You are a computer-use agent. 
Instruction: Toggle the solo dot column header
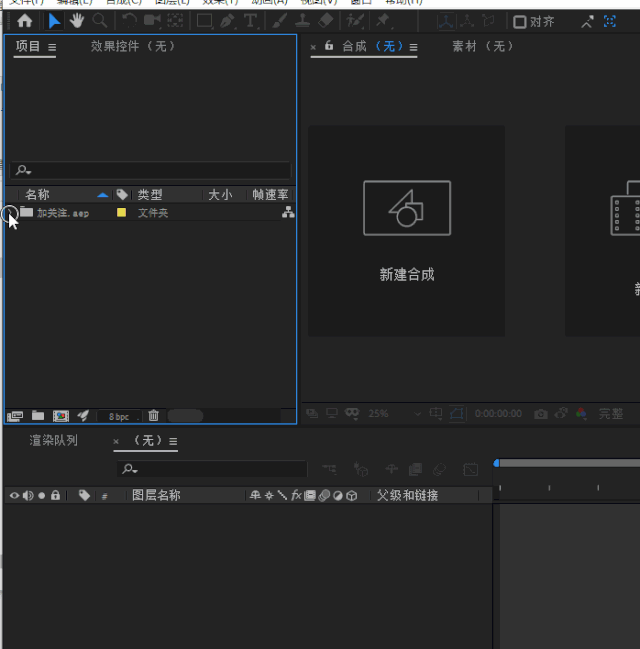point(41,495)
